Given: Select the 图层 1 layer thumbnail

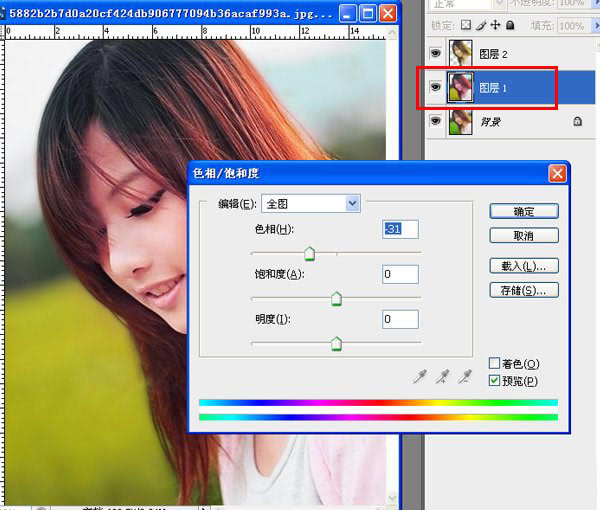Looking at the screenshot, I should tap(460, 87).
